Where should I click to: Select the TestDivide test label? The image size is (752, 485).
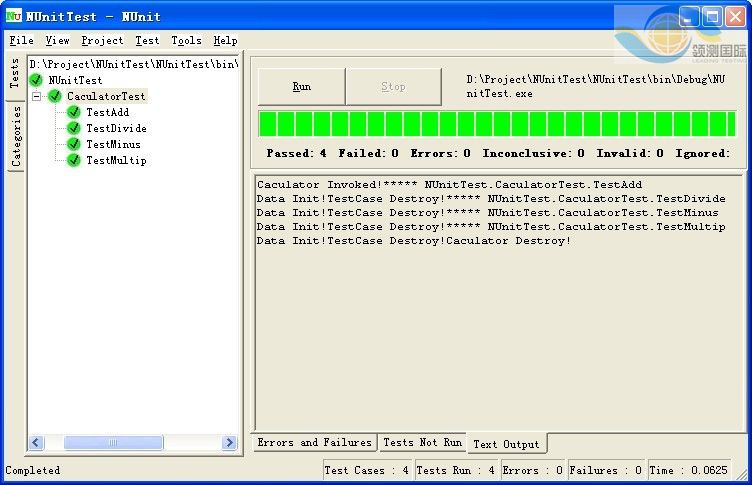click(117, 128)
